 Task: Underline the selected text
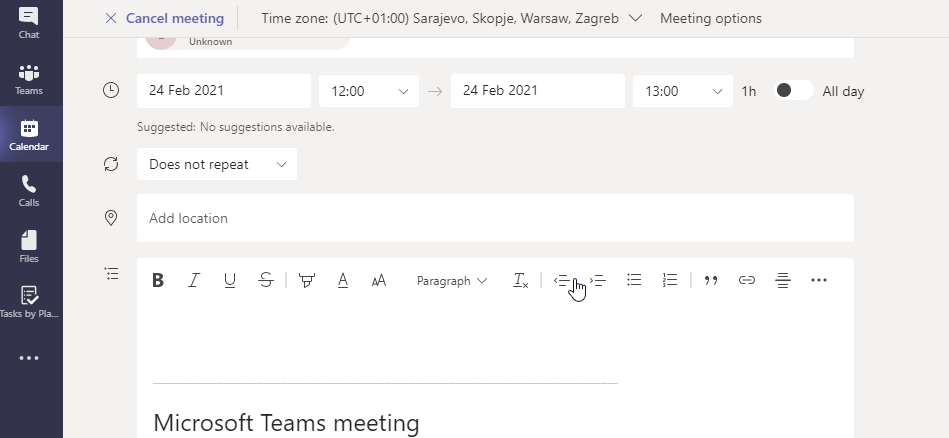coord(229,280)
